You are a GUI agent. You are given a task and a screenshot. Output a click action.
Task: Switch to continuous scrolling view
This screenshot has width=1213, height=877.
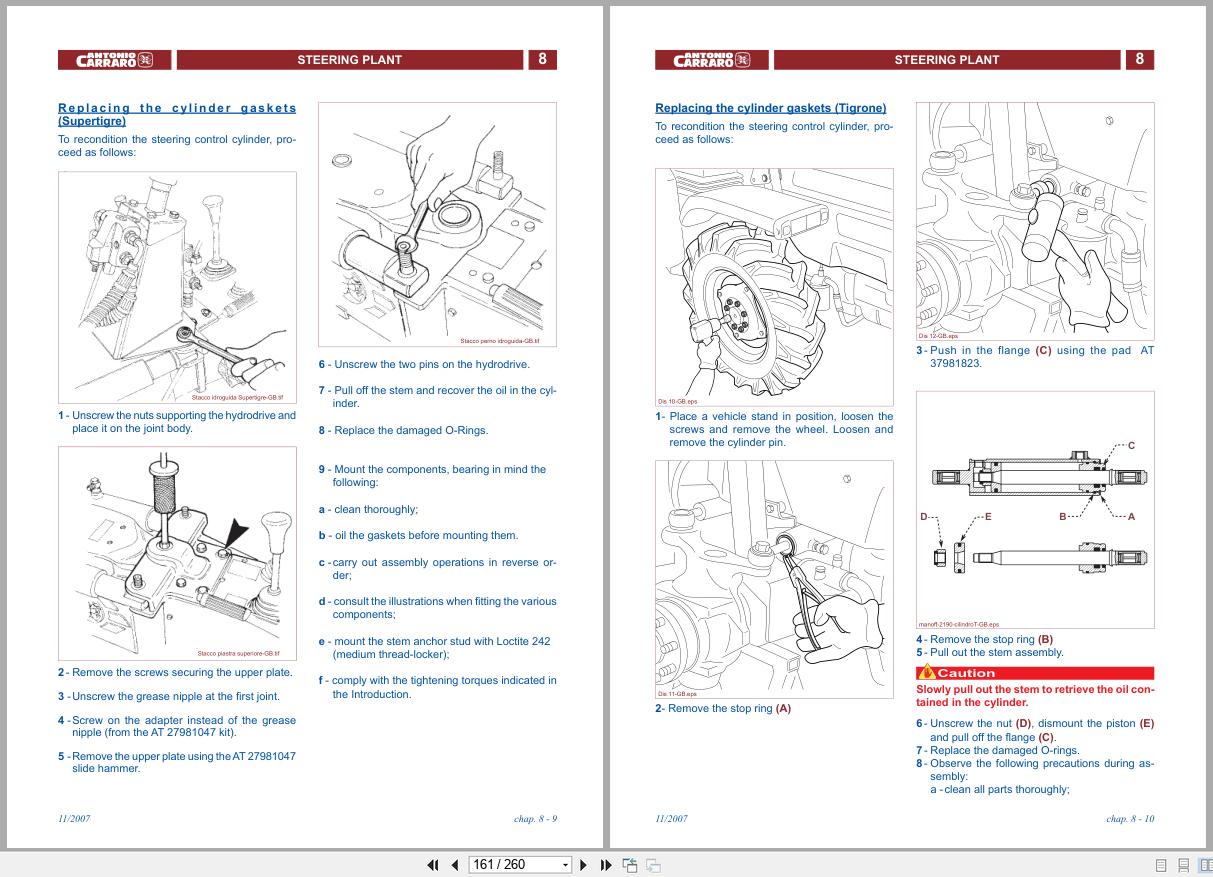point(1183,866)
